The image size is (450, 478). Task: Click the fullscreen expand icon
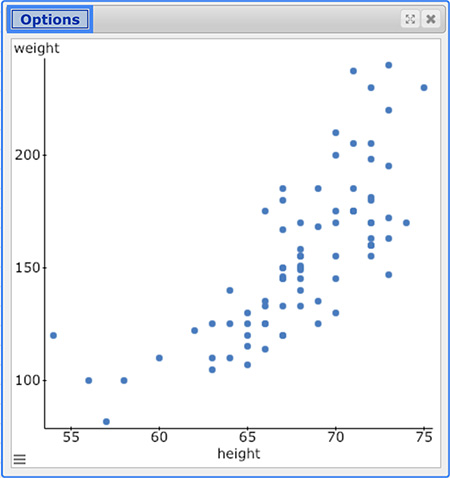pyautogui.click(x=410, y=19)
